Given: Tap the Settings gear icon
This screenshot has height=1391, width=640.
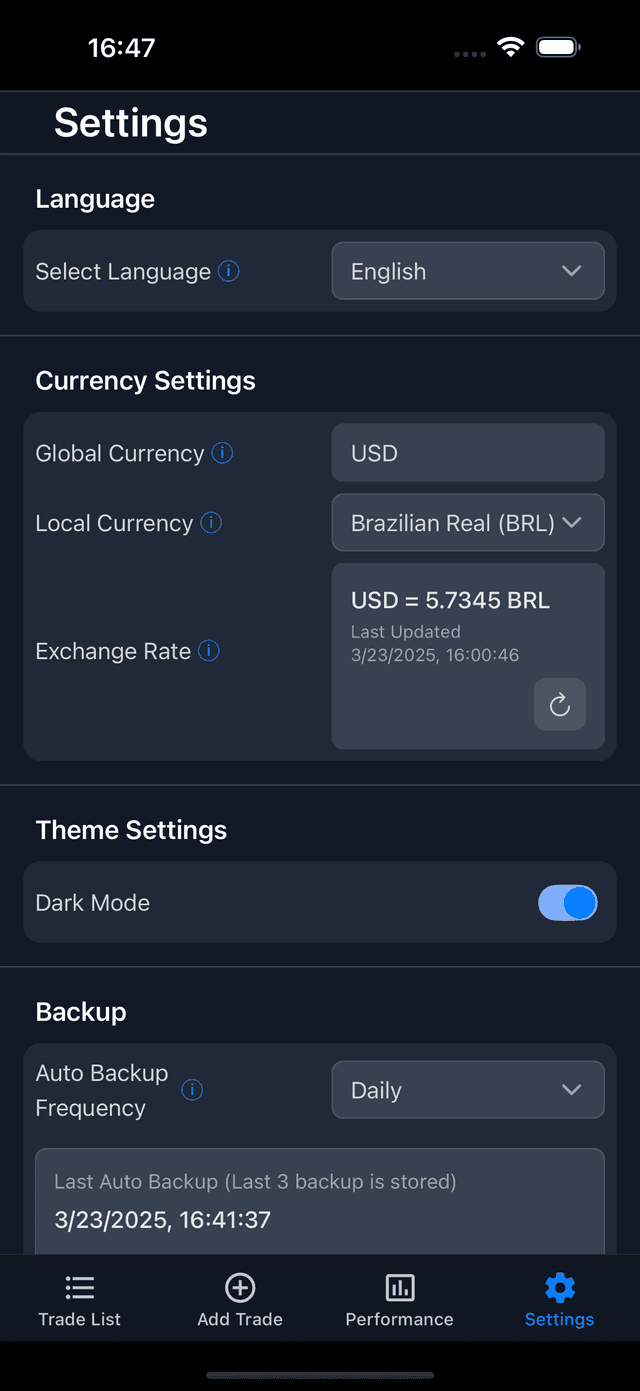Looking at the screenshot, I should coord(559,1287).
